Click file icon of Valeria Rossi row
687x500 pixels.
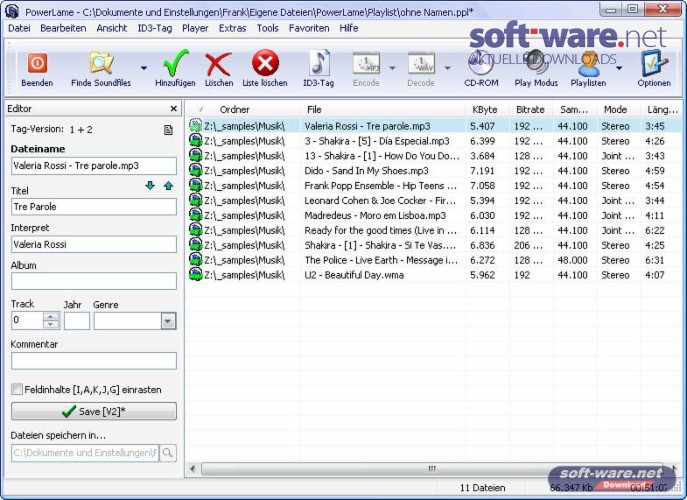coord(195,126)
